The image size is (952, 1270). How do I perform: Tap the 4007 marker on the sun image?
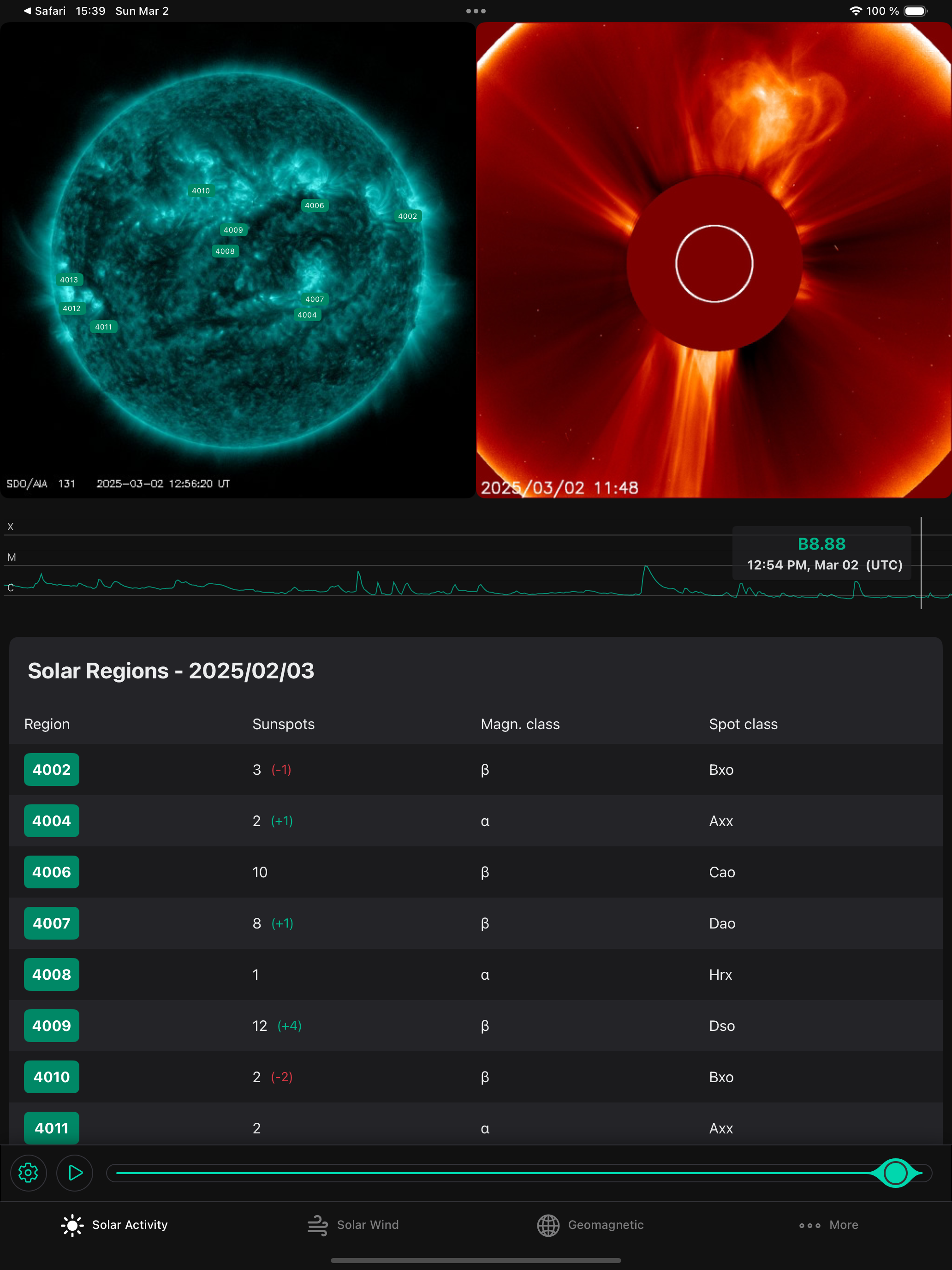coord(315,299)
